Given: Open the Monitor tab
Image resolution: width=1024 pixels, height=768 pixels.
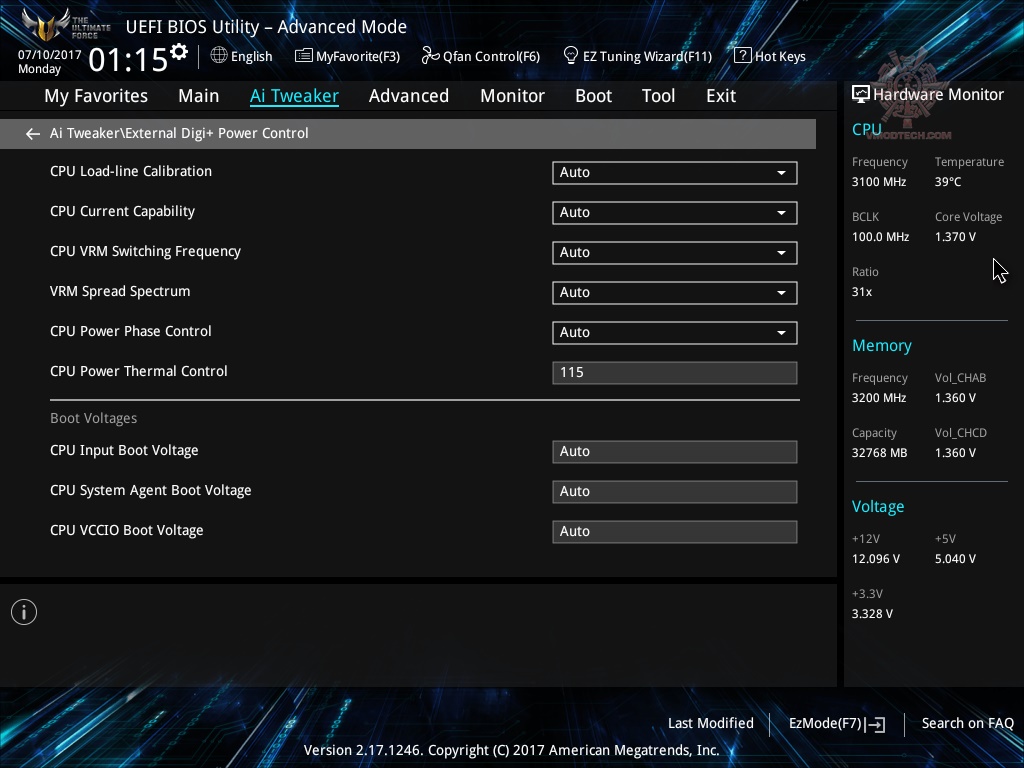Looking at the screenshot, I should [513, 96].
